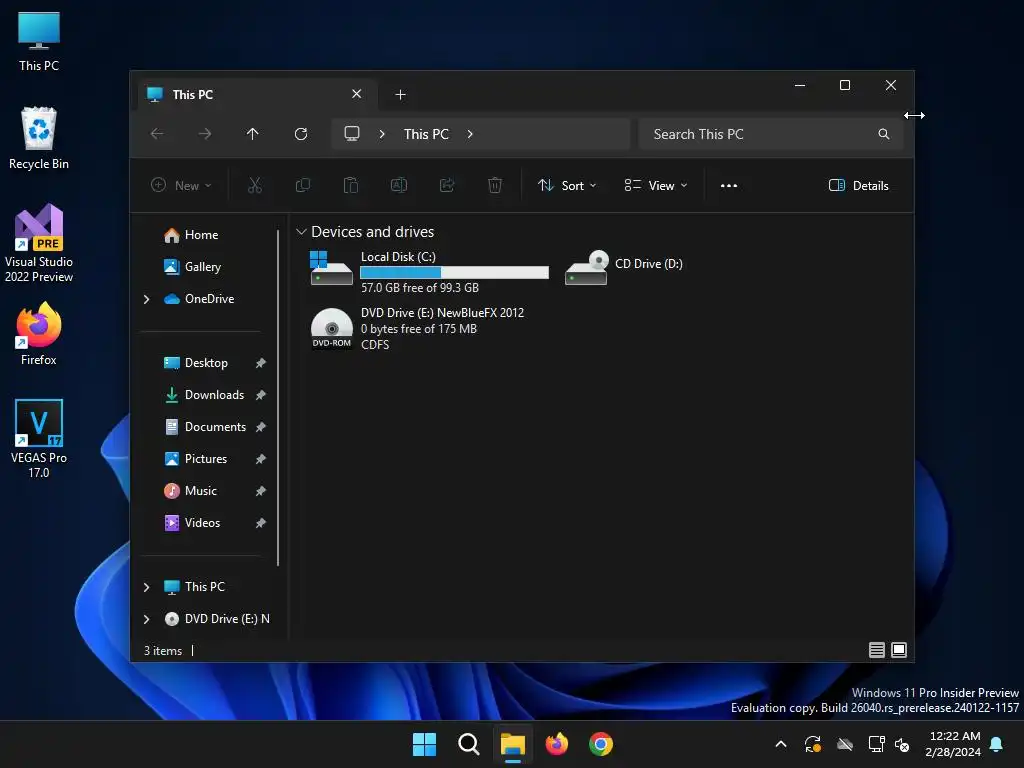Add a new tab
The width and height of the screenshot is (1024, 768).
(400, 95)
